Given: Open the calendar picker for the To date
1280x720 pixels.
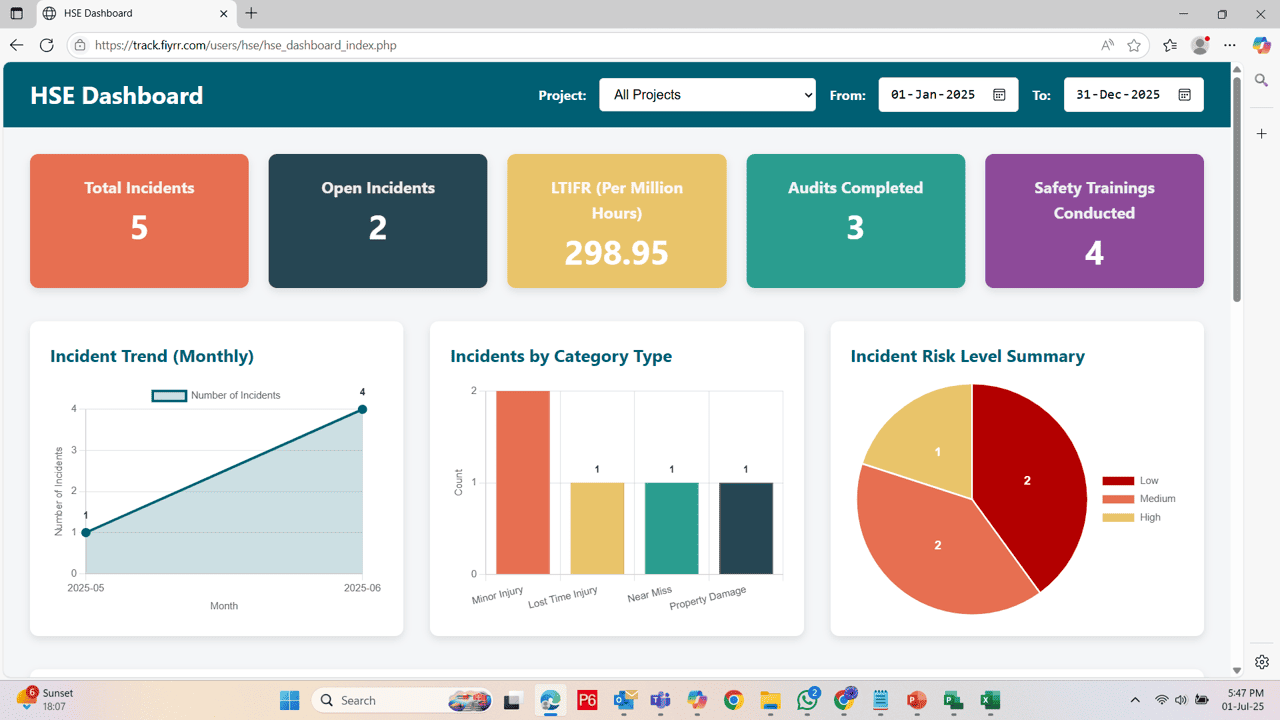Looking at the screenshot, I should 1184,94.
